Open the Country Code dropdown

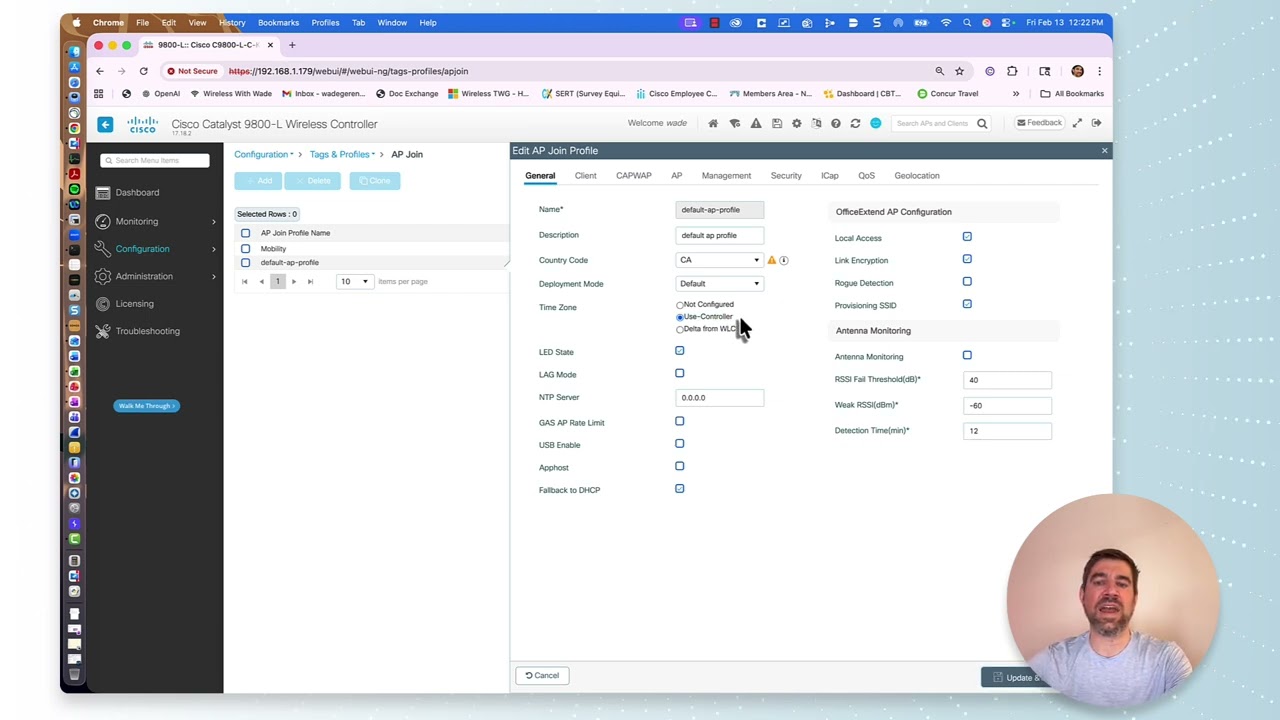720,260
